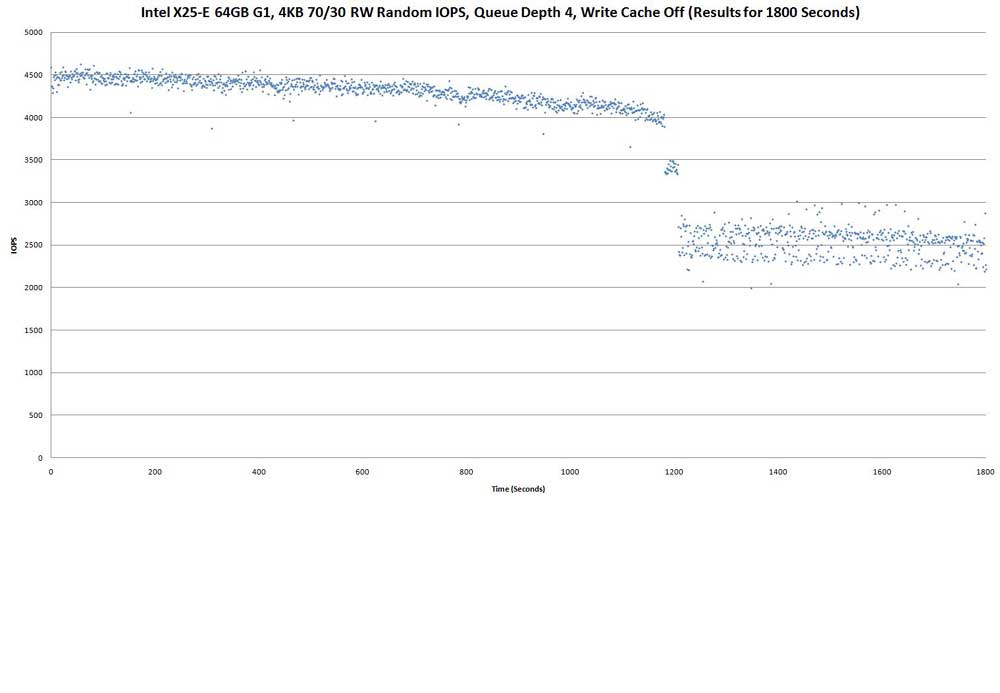Click the 4500 y-axis value
The width and height of the screenshot is (1000, 693).
click(x=34, y=75)
